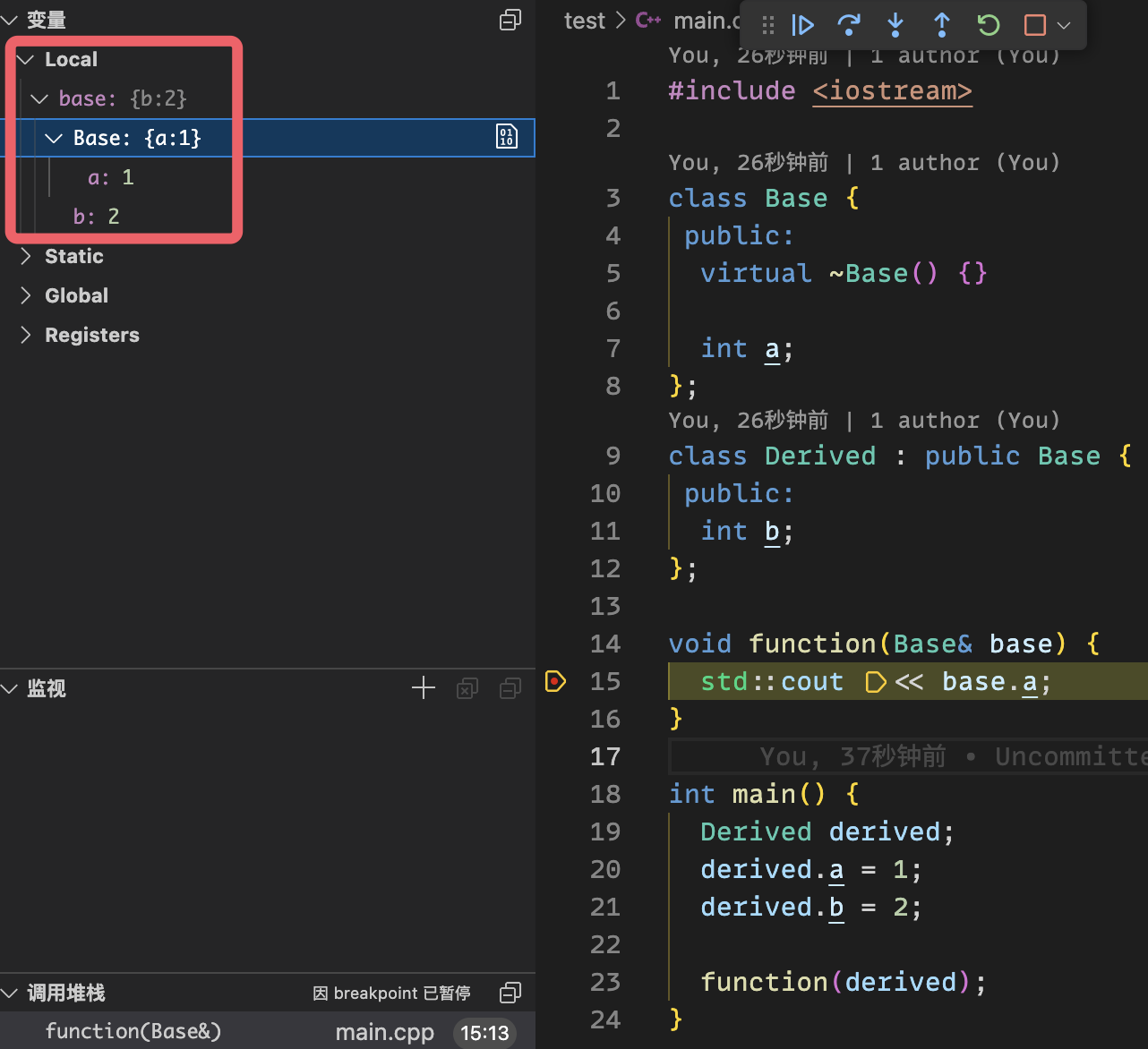Click the Step Over debug icon

tap(848, 25)
